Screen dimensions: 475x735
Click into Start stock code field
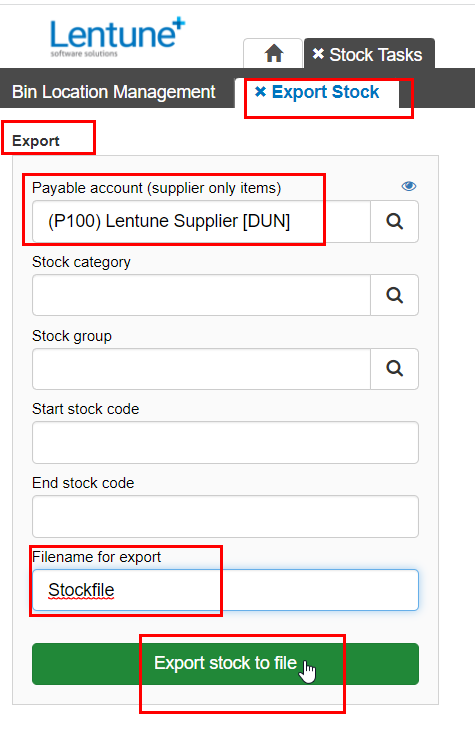[225, 442]
